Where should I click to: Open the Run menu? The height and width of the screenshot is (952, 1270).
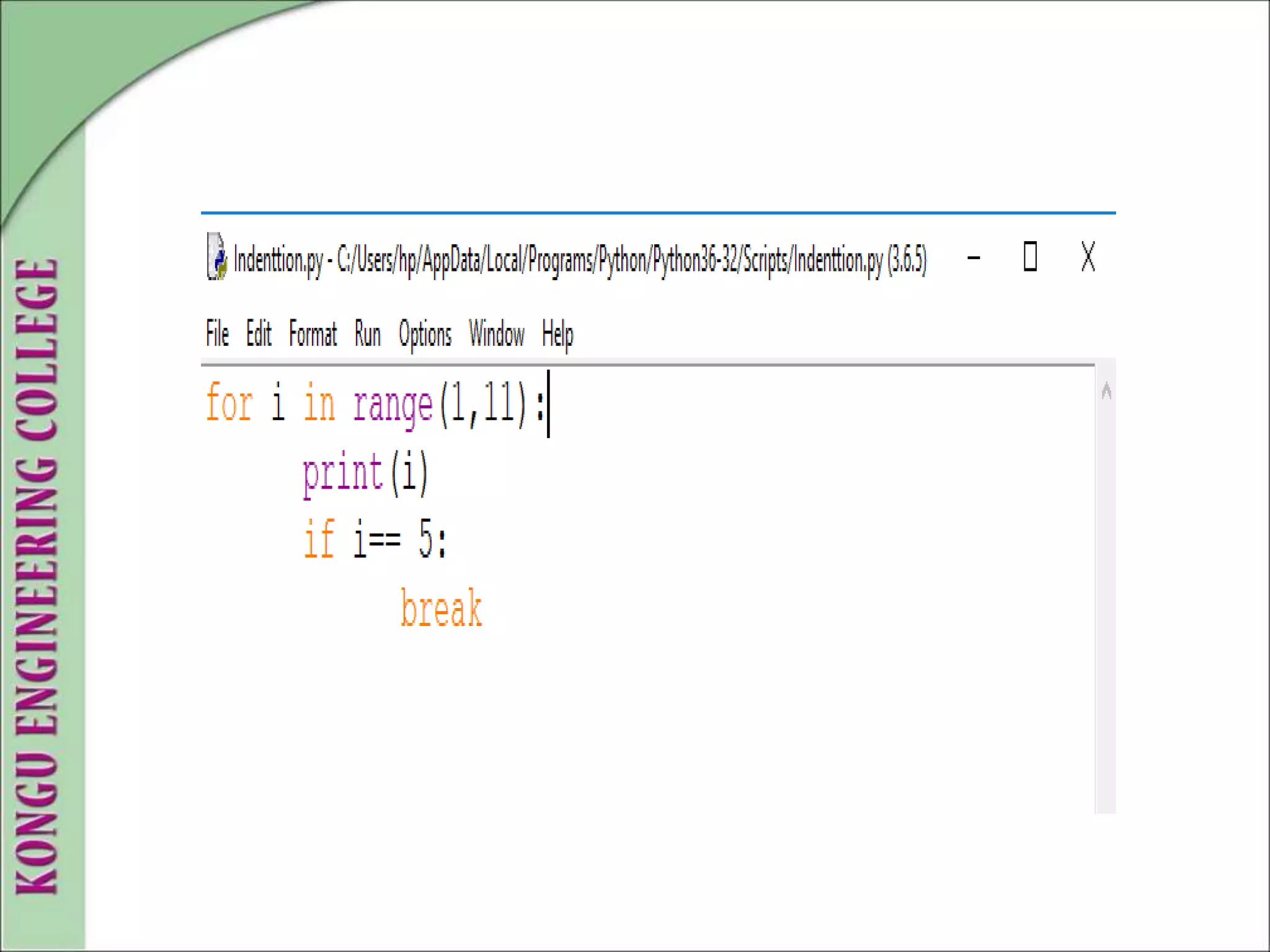[367, 334]
